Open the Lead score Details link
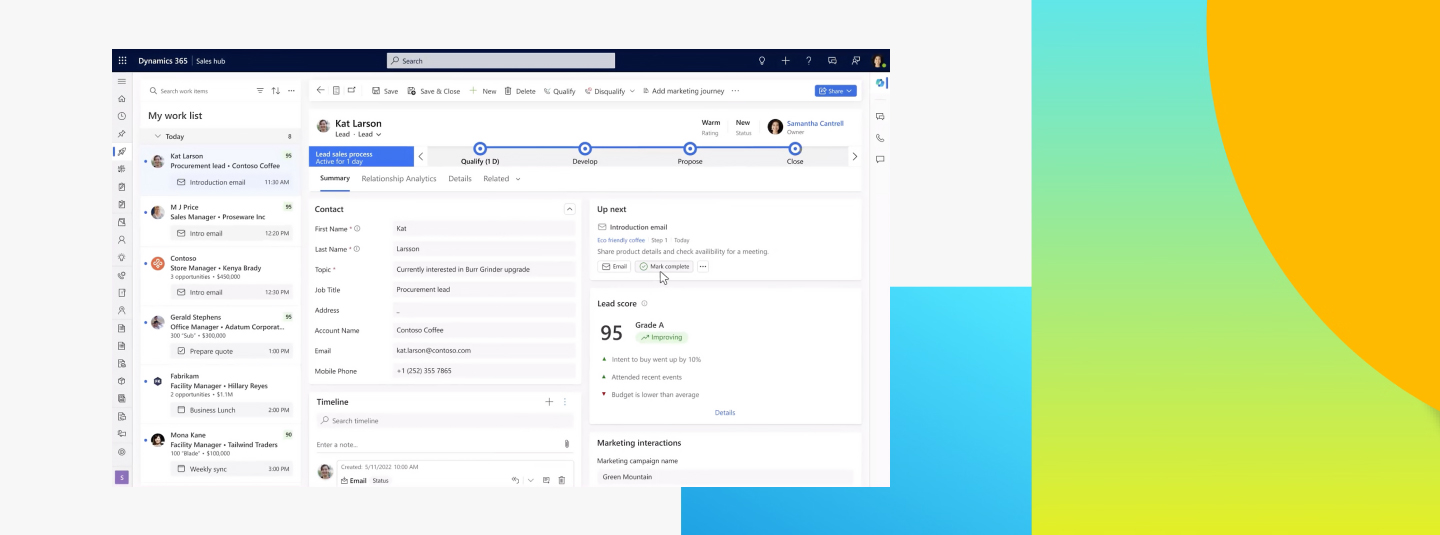The width and height of the screenshot is (1440, 535). tap(725, 412)
